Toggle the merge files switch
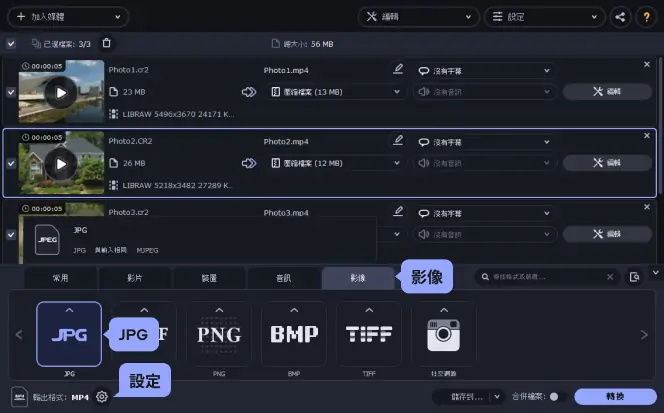The height and width of the screenshot is (413, 664). (x=558, y=396)
